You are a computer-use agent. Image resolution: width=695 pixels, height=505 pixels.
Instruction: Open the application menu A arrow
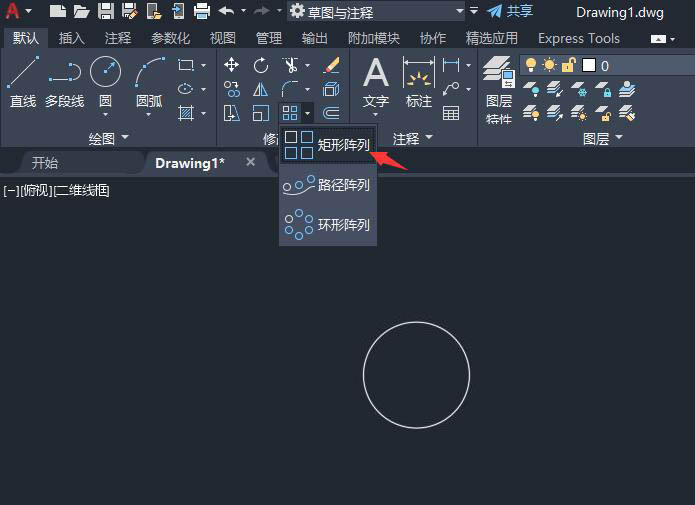[x=29, y=11]
